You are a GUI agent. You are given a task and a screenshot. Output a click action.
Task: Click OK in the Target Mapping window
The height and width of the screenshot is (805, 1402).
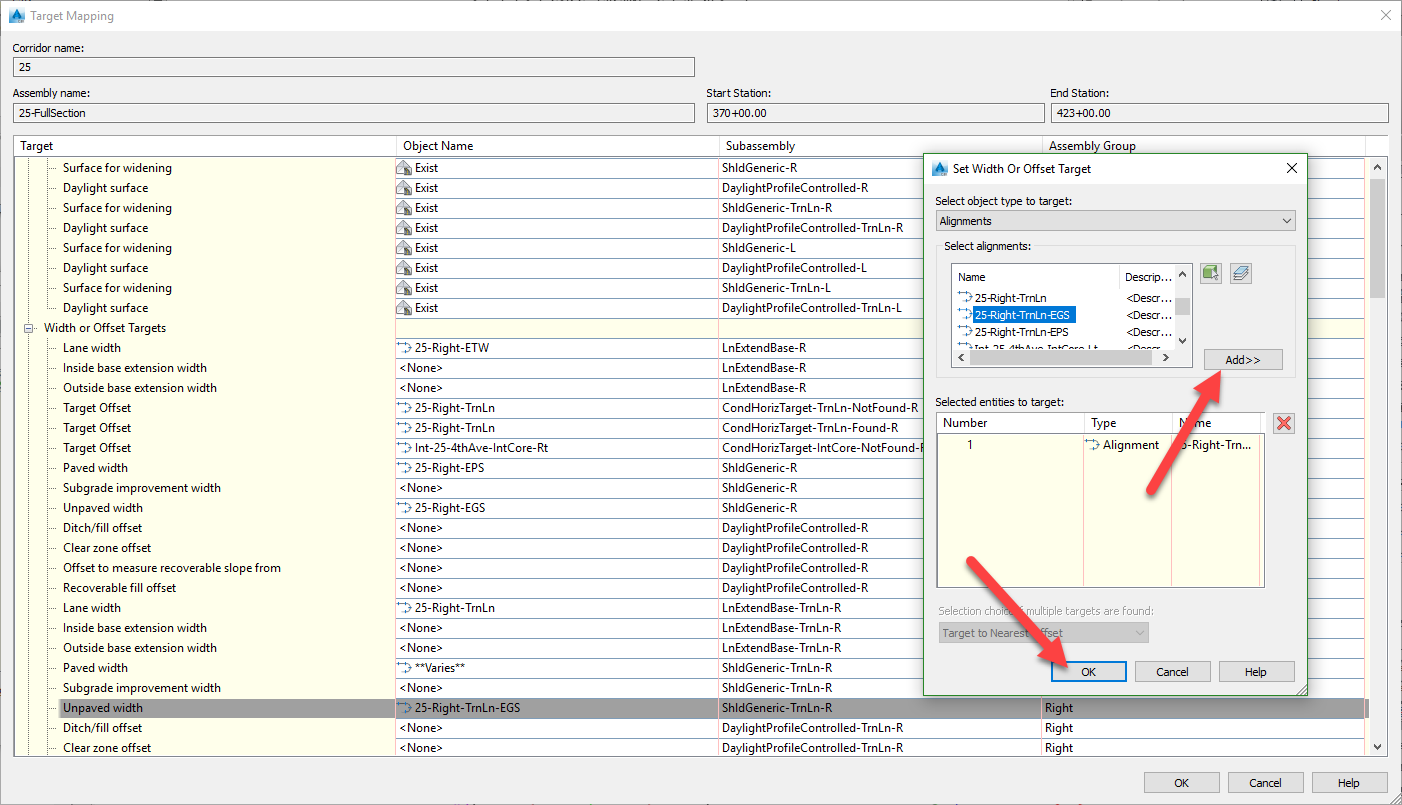coord(1181,783)
